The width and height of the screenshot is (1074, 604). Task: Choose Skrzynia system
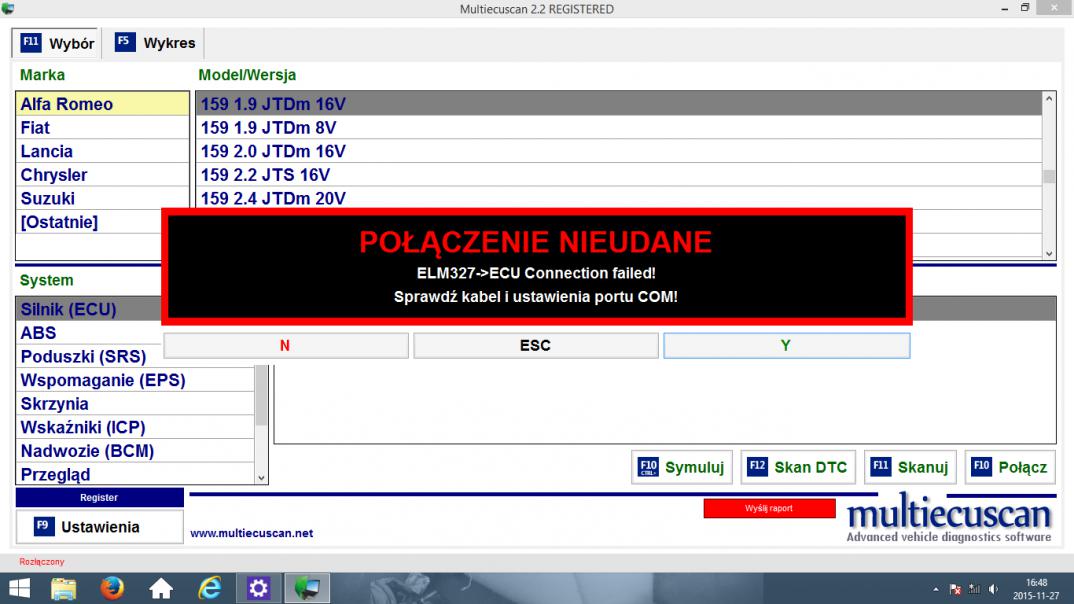(135, 404)
